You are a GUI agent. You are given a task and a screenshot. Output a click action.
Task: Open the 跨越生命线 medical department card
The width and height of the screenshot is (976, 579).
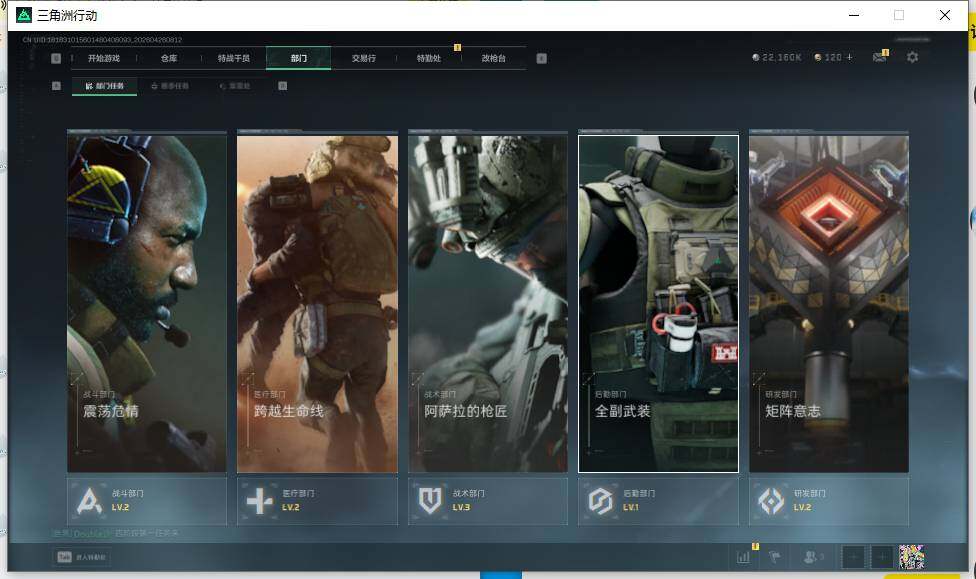click(x=317, y=304)
